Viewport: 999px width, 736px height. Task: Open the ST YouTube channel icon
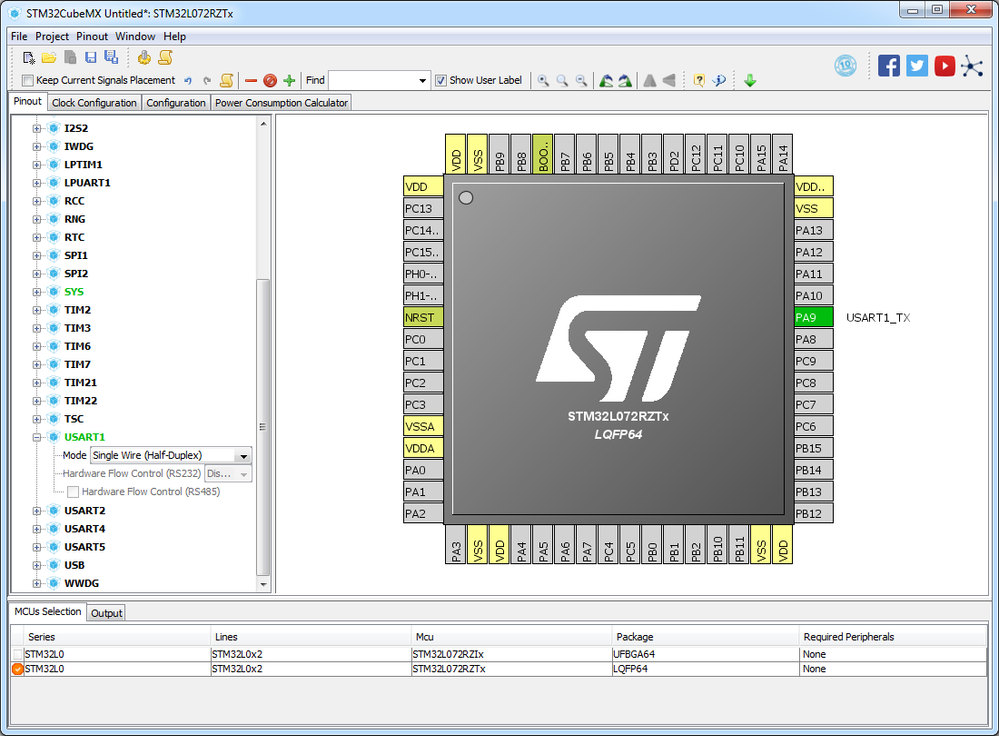[x=945, y=66]
